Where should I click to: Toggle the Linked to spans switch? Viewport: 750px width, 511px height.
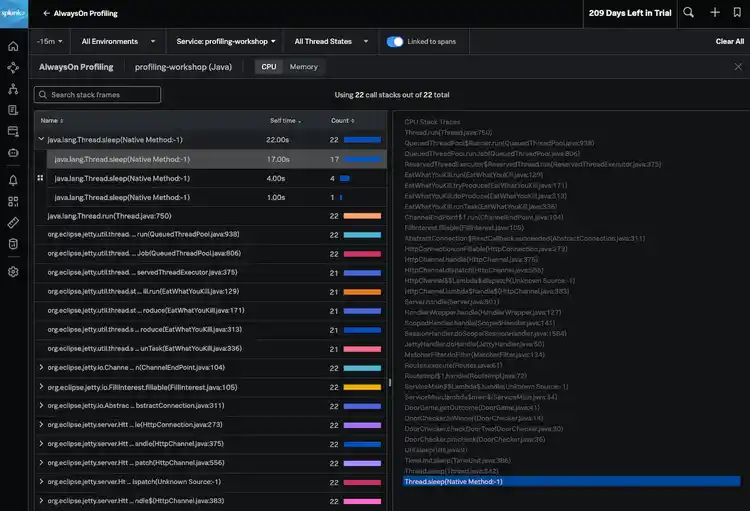[395, 41]
